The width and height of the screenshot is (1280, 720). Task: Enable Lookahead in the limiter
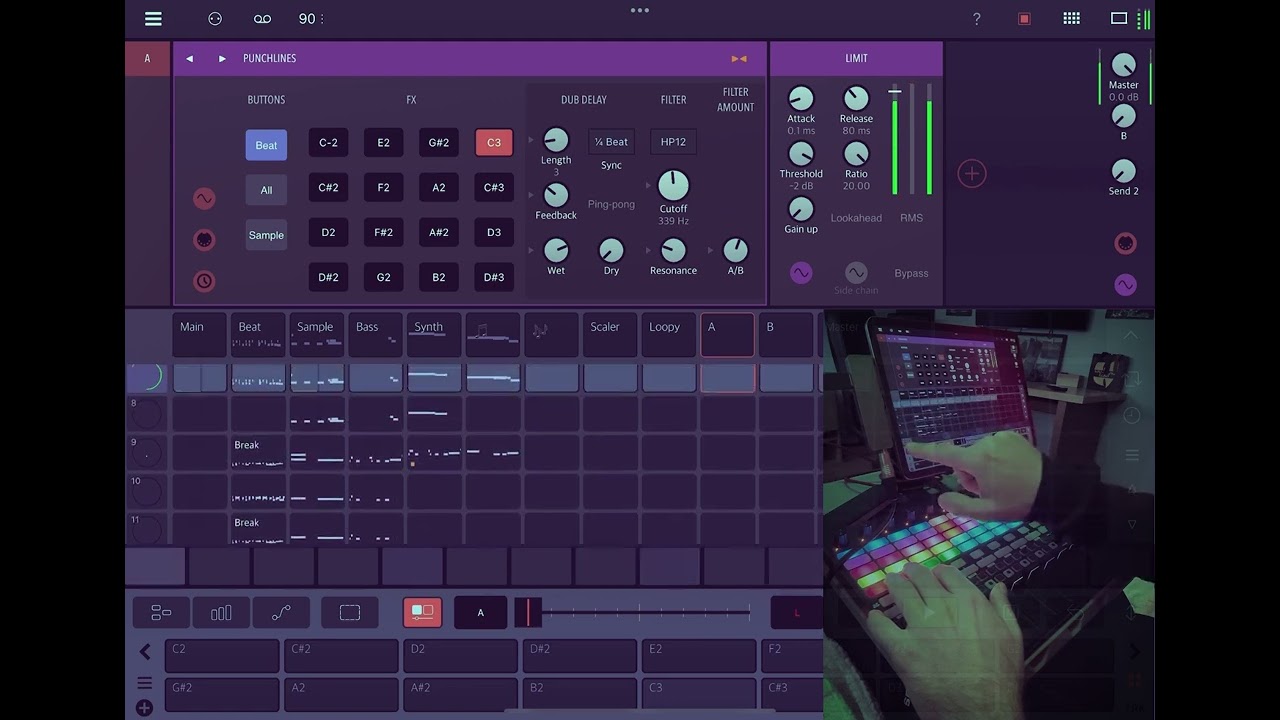pos(856,218)
